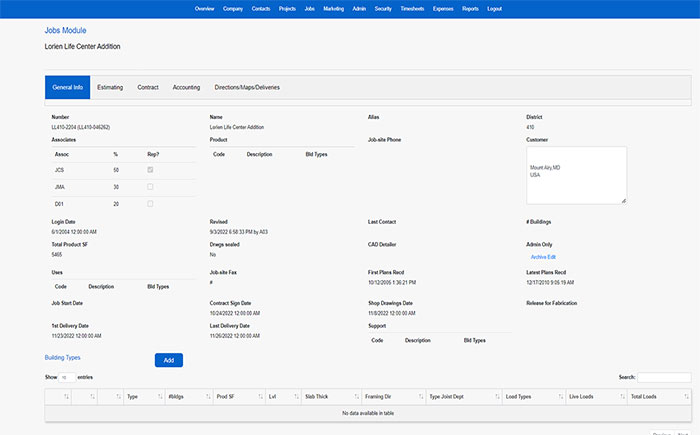Sort table by Type Joist Dept column

click(x=463, y=397)
